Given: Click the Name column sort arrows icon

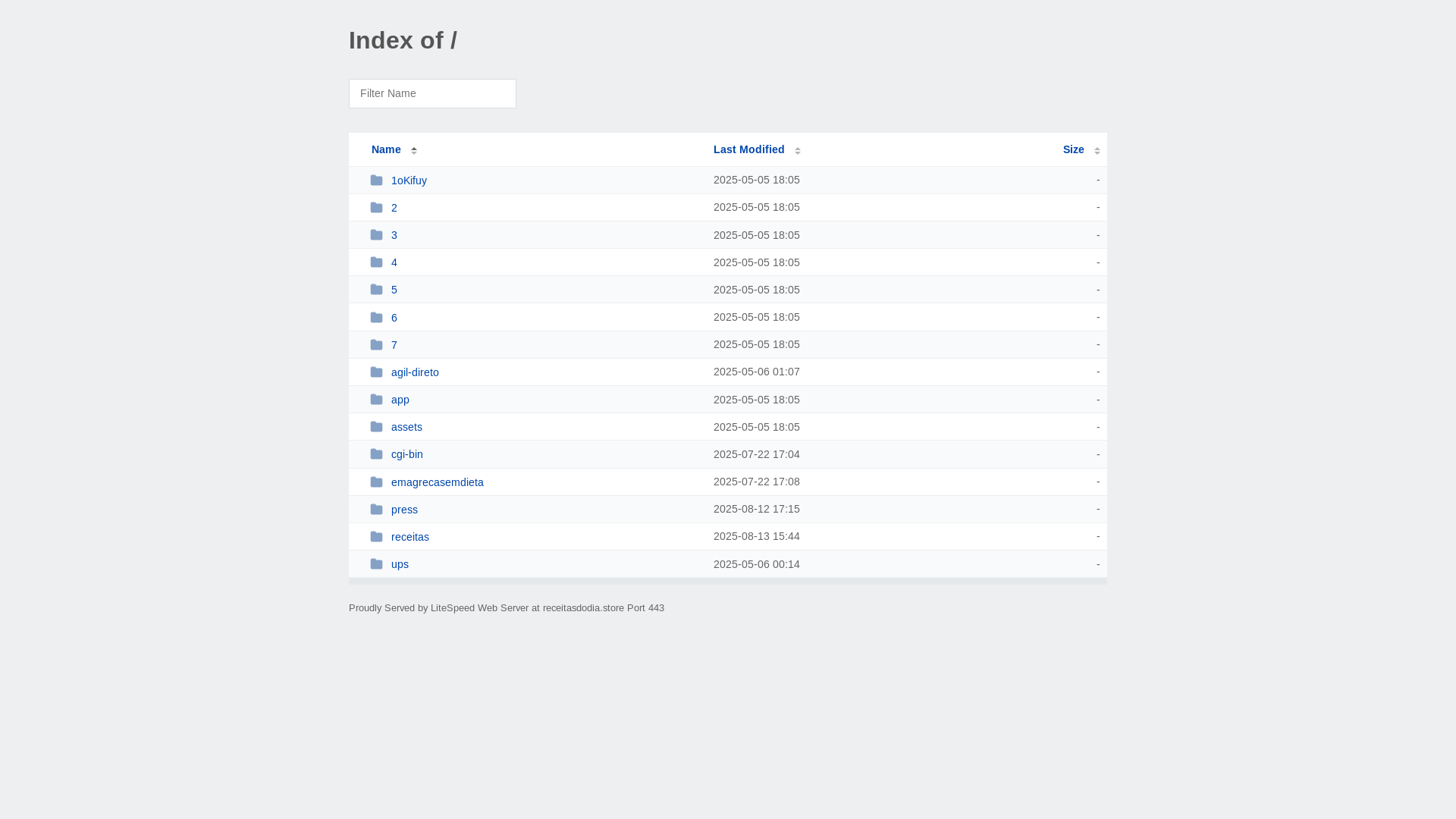Looking at the screenshot, I should pos(414,150).
